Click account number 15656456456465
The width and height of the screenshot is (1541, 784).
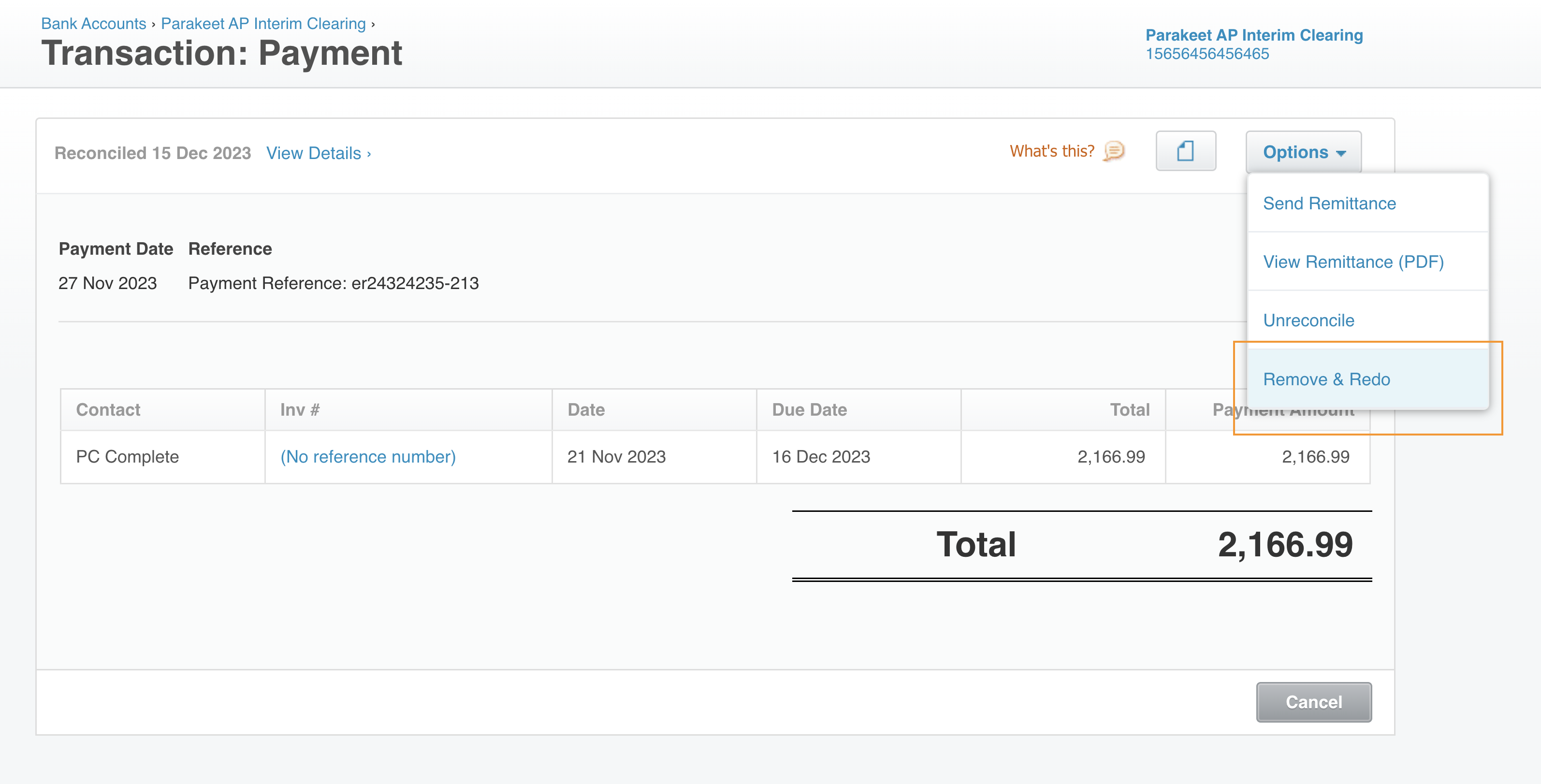[1207, 54]
